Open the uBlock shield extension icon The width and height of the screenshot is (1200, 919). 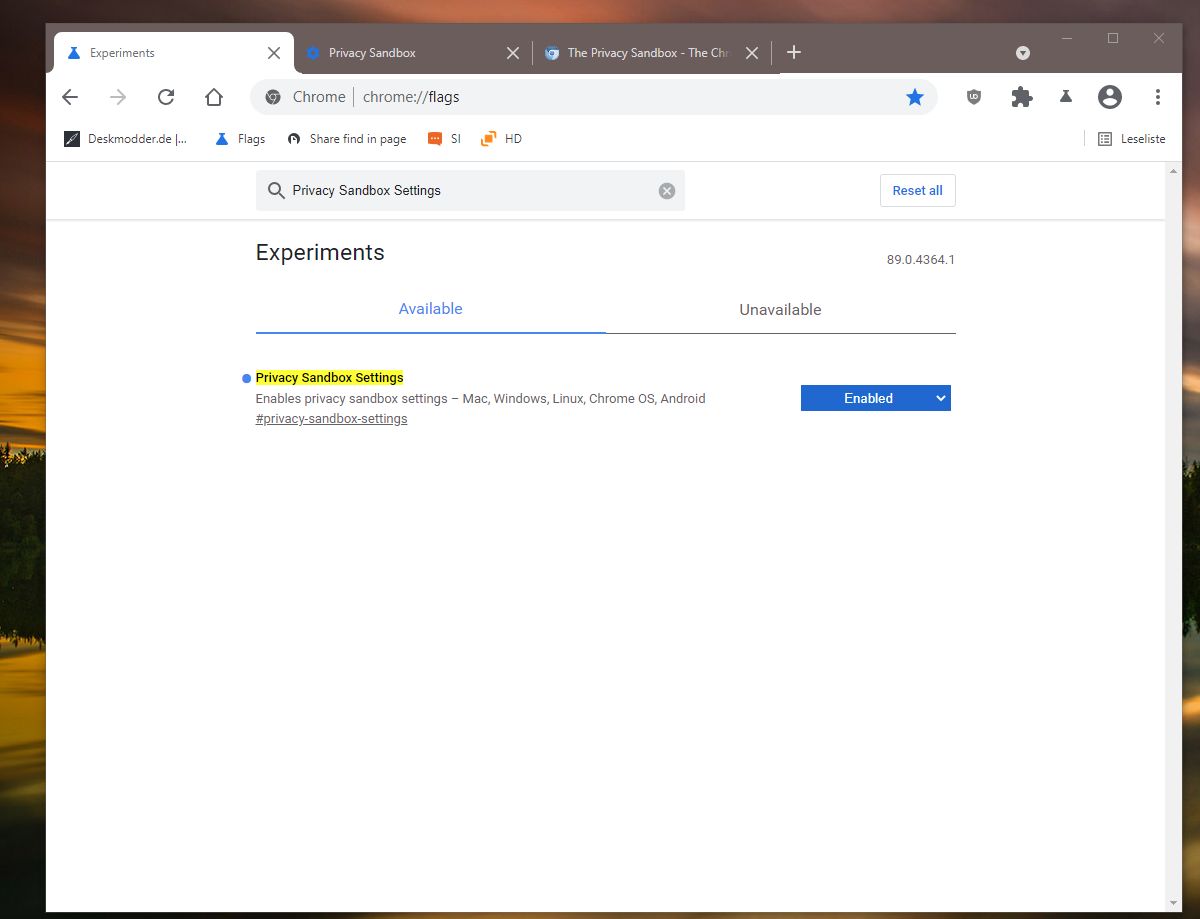point(974,97)
